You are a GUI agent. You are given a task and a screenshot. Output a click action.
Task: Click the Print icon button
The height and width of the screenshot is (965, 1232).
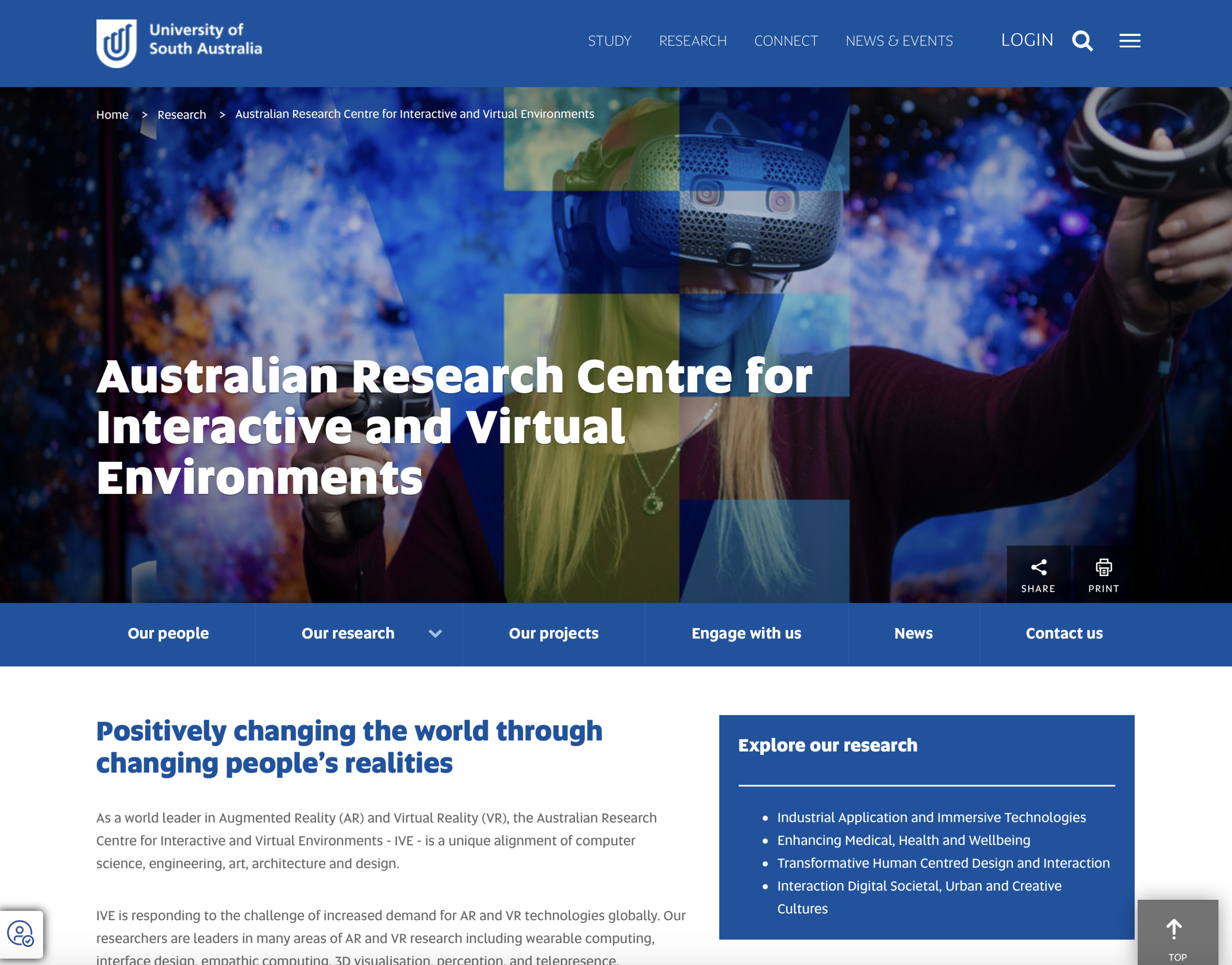(1103, 574)
